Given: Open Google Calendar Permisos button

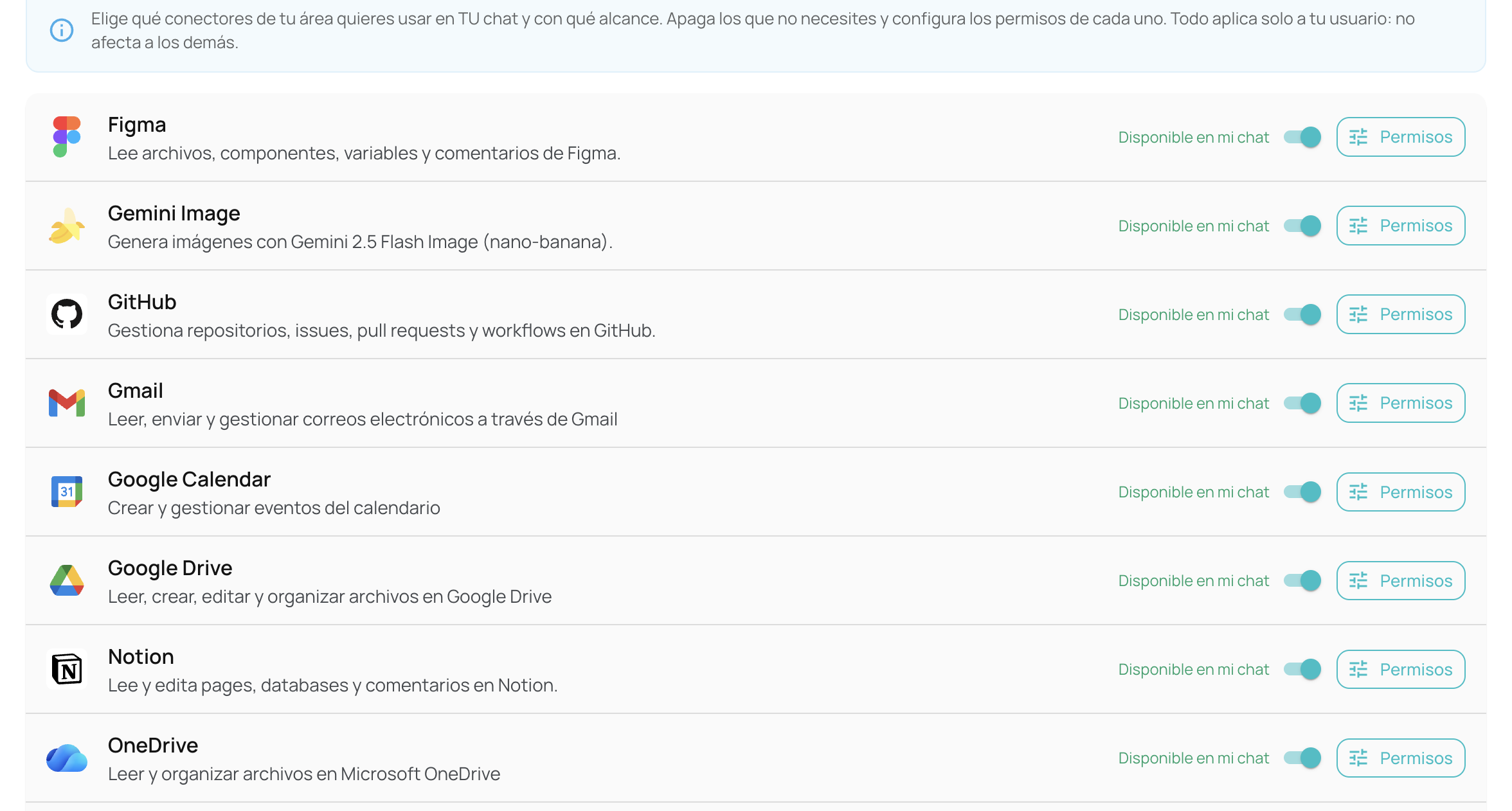Looking at the screenshot, I should (x=1401, y=492).
